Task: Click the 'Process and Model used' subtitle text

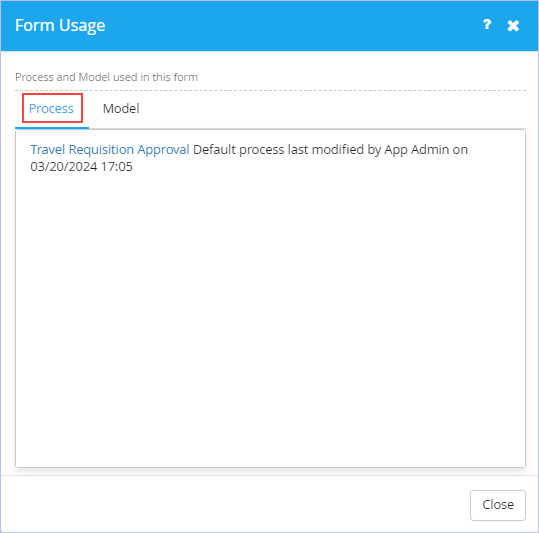Action: [107, 77]
